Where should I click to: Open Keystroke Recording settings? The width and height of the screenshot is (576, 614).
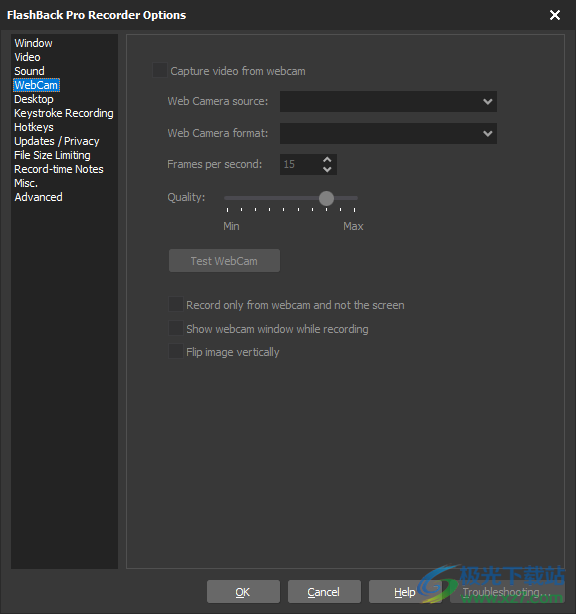pos(64,113)
